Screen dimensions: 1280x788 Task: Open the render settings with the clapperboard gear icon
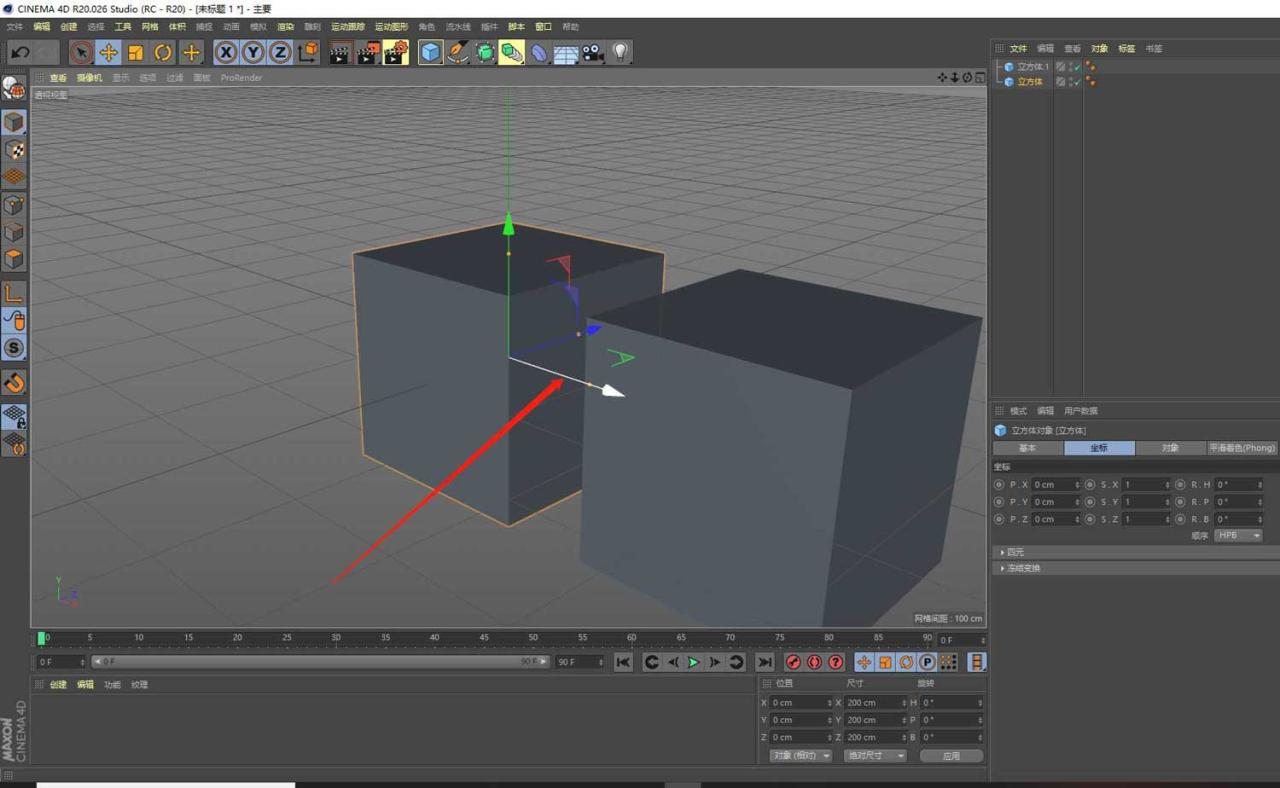[395, 52]
